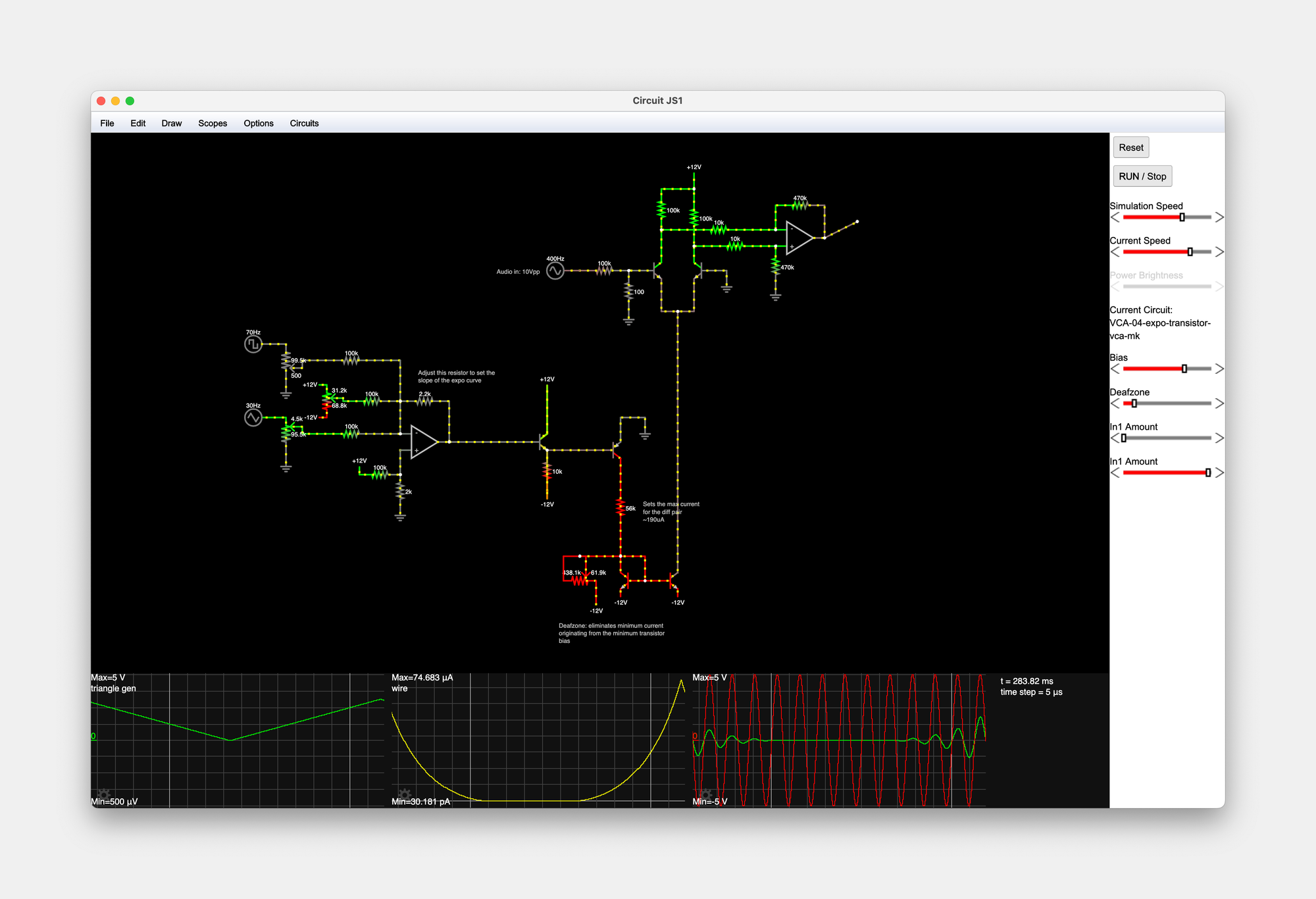Viewport: 1316px width, 899px height.
Task: Open the Scopes menu
Action: point(213,123)
